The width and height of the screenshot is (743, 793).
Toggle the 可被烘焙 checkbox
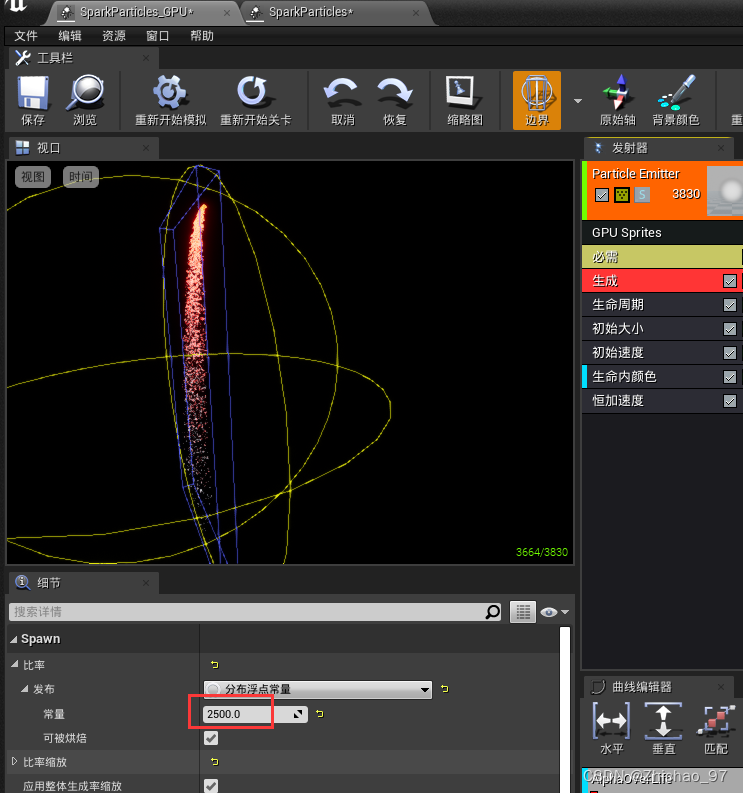(x=211, y=738)
